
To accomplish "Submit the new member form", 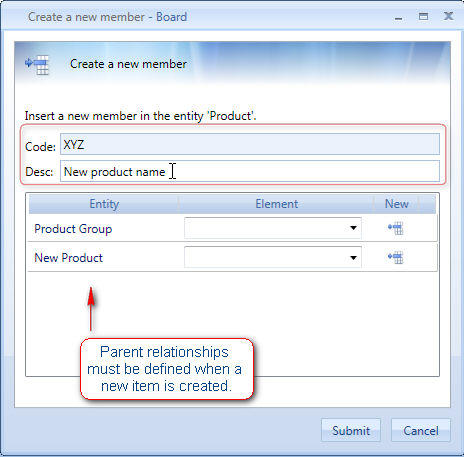I will coord(351,430).
